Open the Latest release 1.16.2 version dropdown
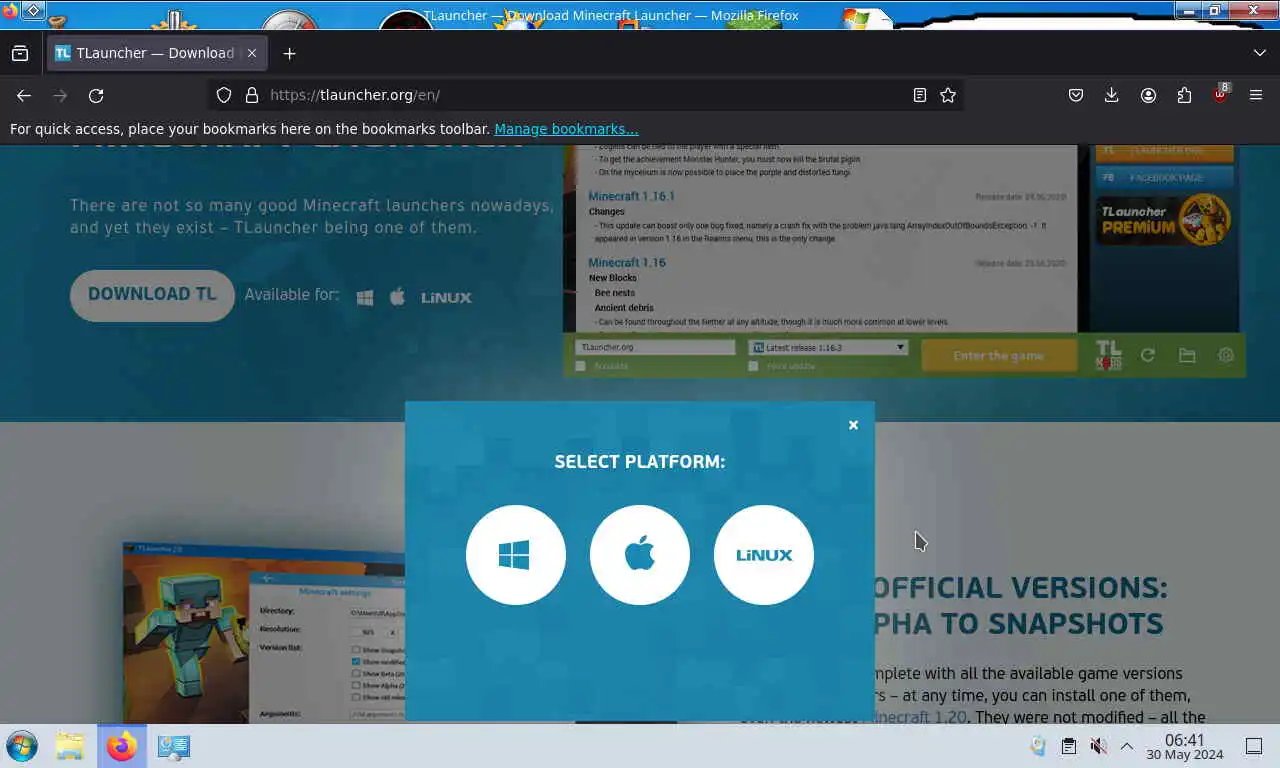 (x=828, y=347)
